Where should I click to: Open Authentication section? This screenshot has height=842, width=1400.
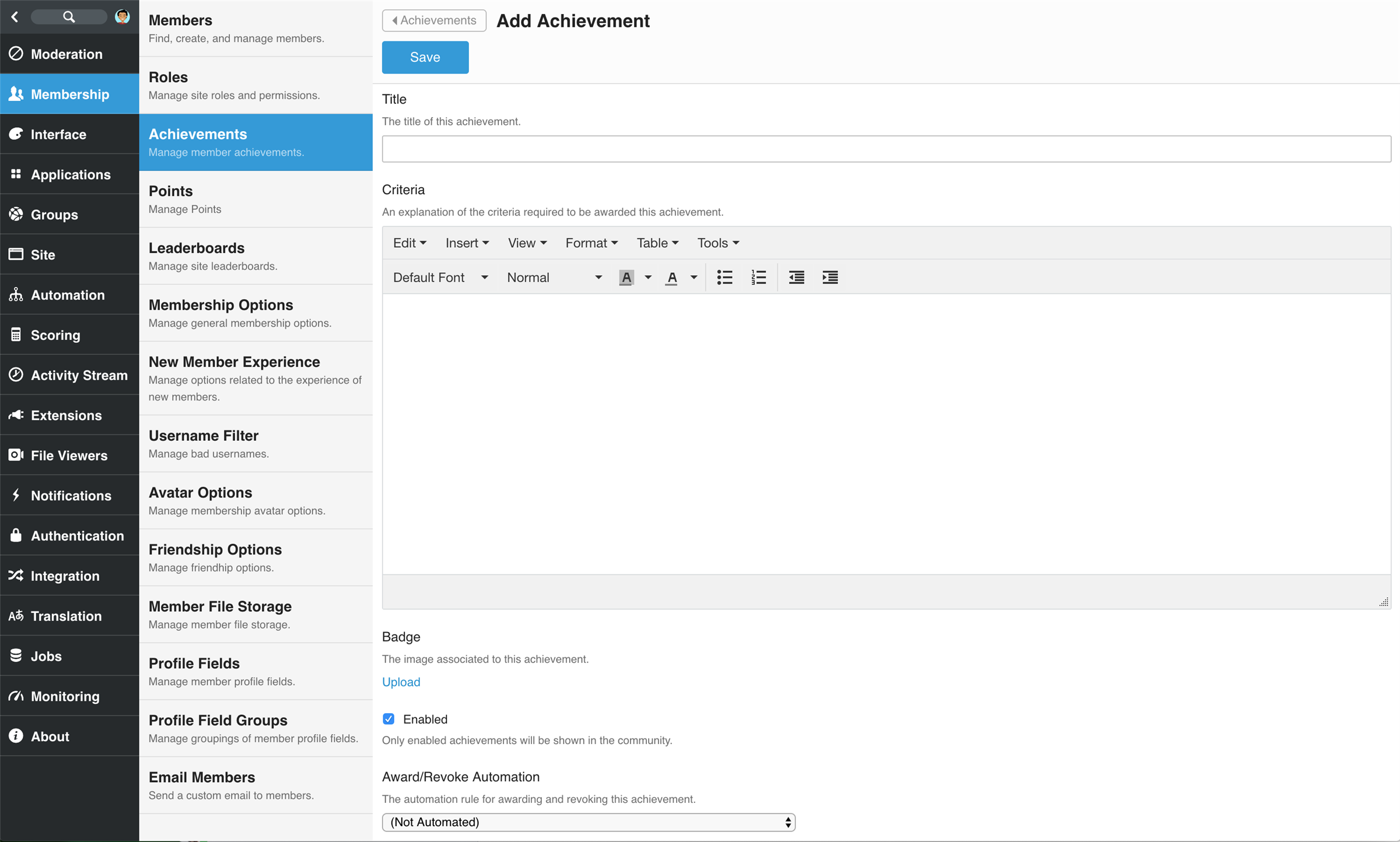click(x=69, y=536)
